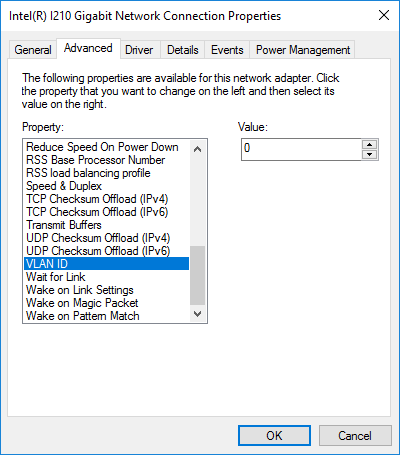Image resolution: width=400 pixels, height=455 pixels.
Task: Select Speed & Duplex property
Action: [x=107, y=186]
